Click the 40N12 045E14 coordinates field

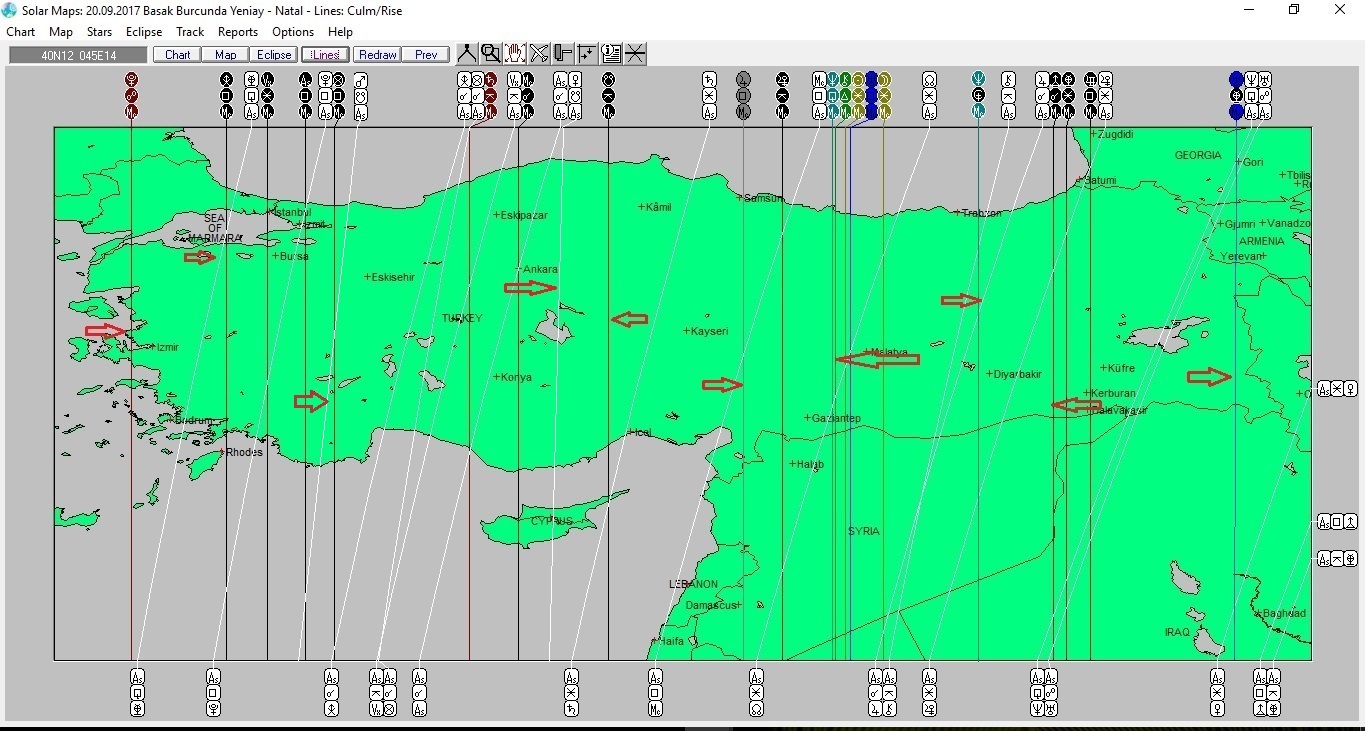tap(78, 55)
